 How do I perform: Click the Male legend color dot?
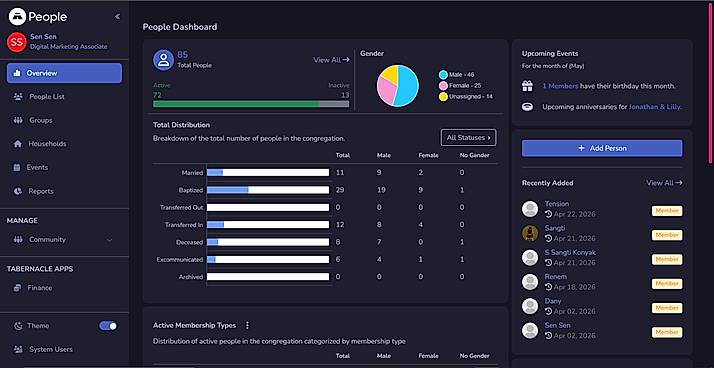(x=443, y=75)
